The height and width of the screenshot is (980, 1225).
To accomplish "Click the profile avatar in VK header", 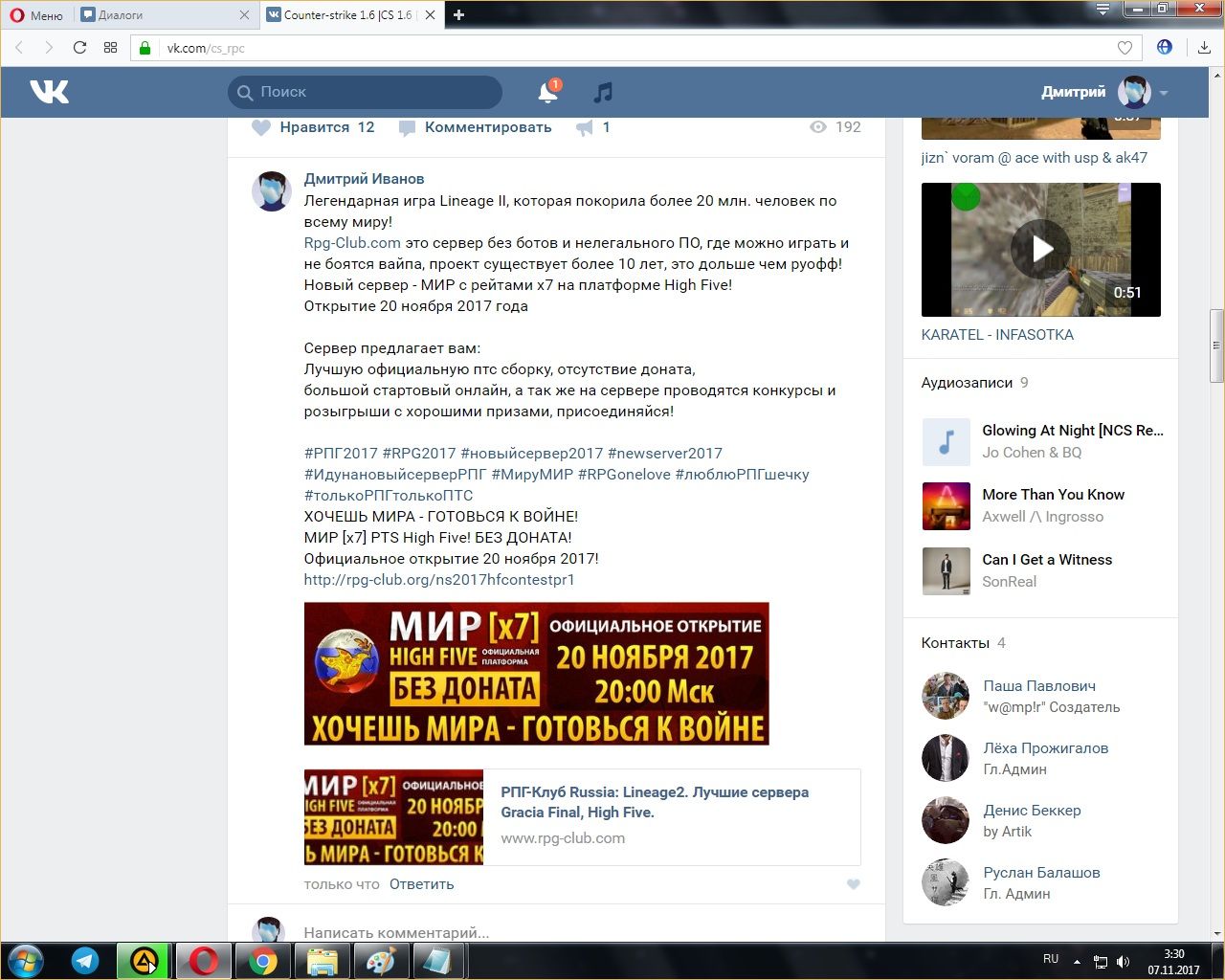I will (x=1135, y=92).
